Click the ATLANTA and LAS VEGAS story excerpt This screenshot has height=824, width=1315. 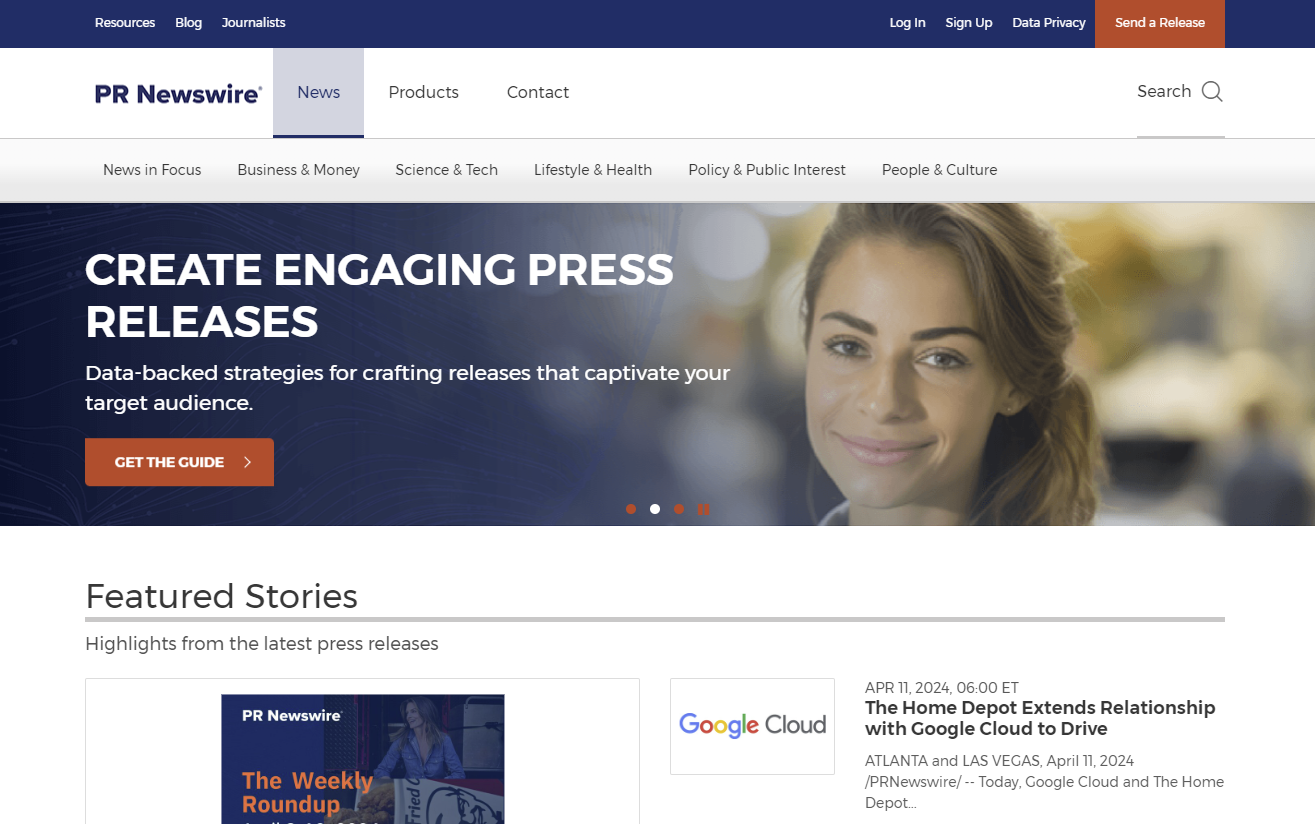[1044, 782]
